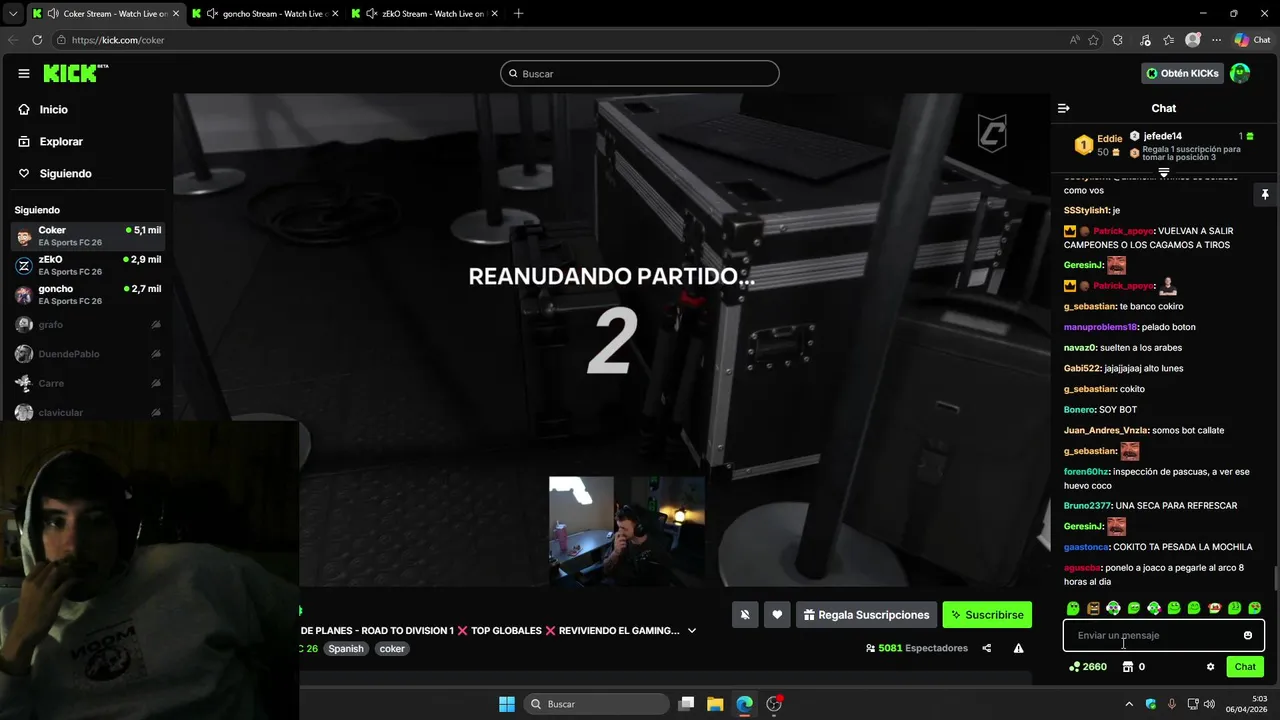
Task: Click the chat scrollbar thumb
Action: pos(1275,578)
